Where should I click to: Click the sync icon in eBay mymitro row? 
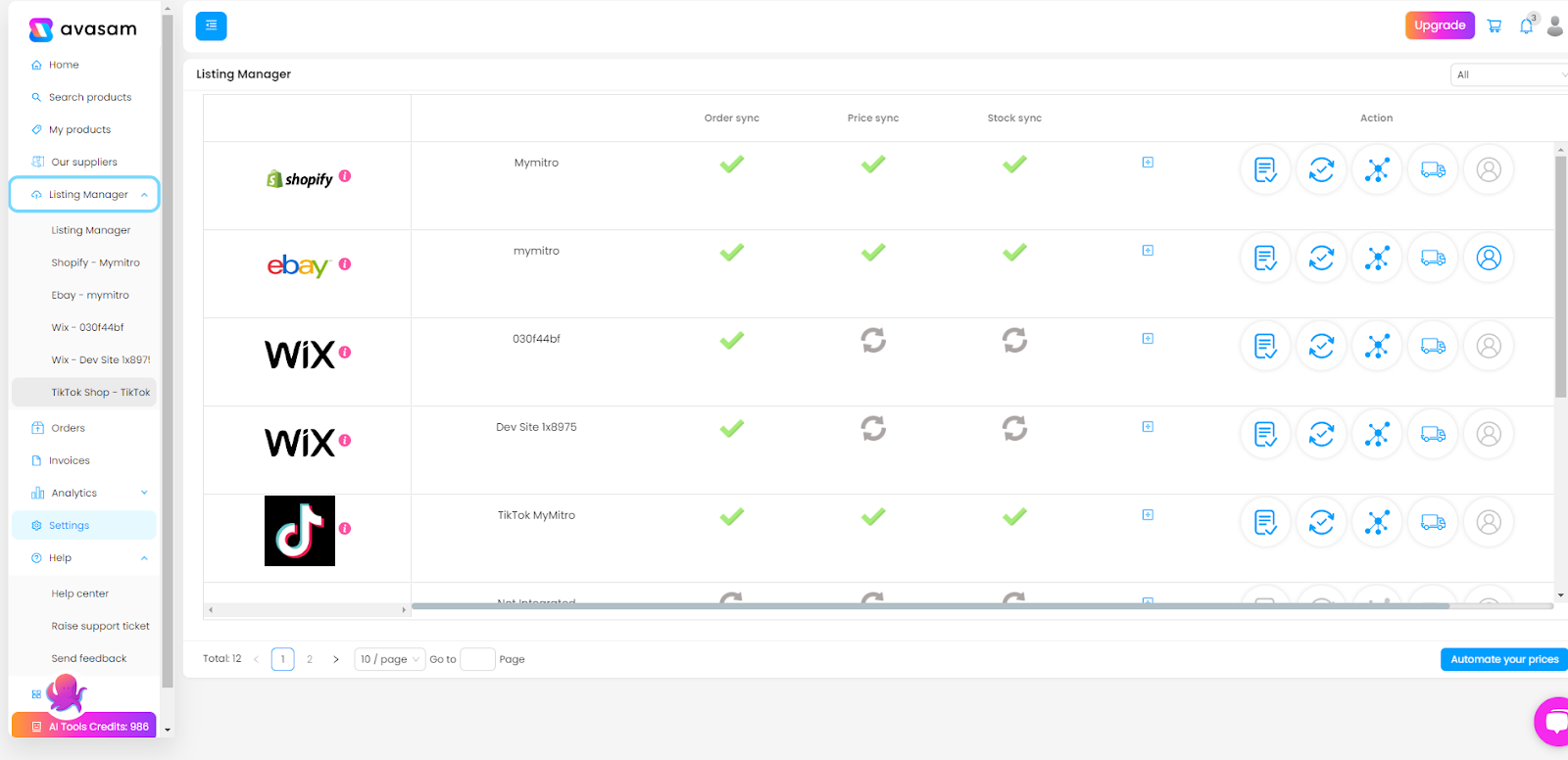(1321, 258)
